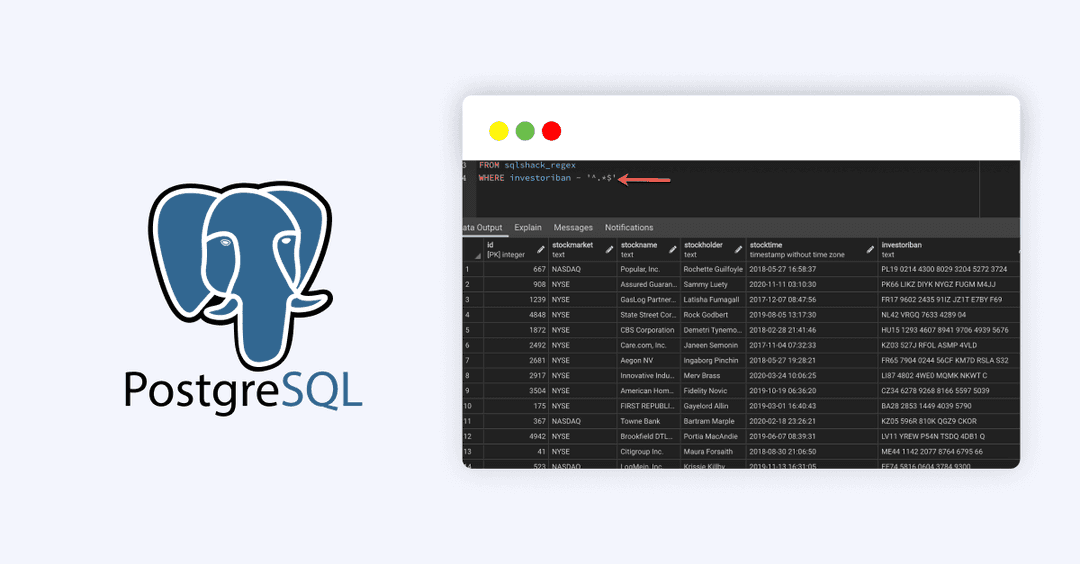1080x564 pixels.
Task: Click the yellow window dot
Action: point(498,131)
